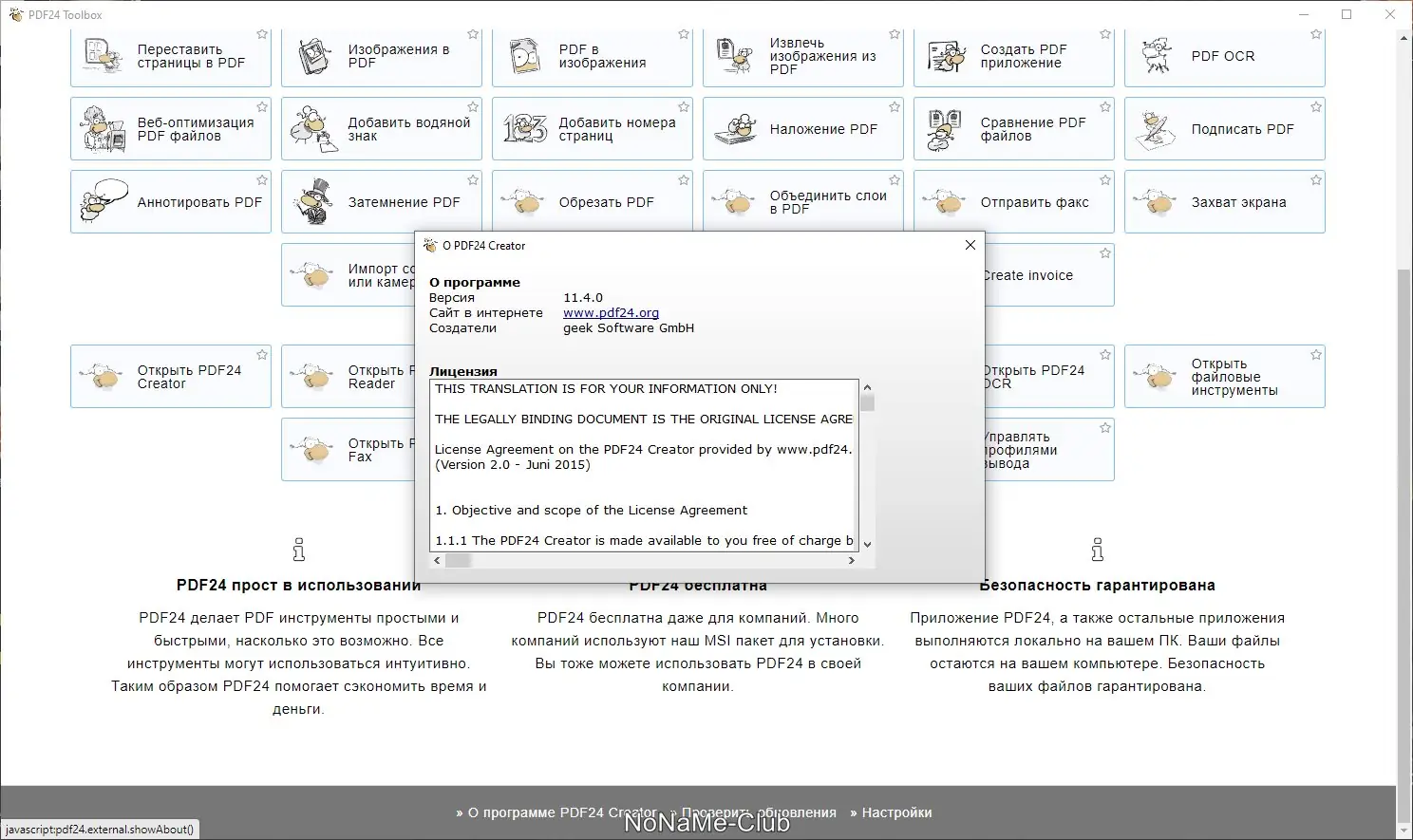Viewport: 1413px width, 840px height.
Task: Start the Захват экрана tool
Action: click(1225, 202)
